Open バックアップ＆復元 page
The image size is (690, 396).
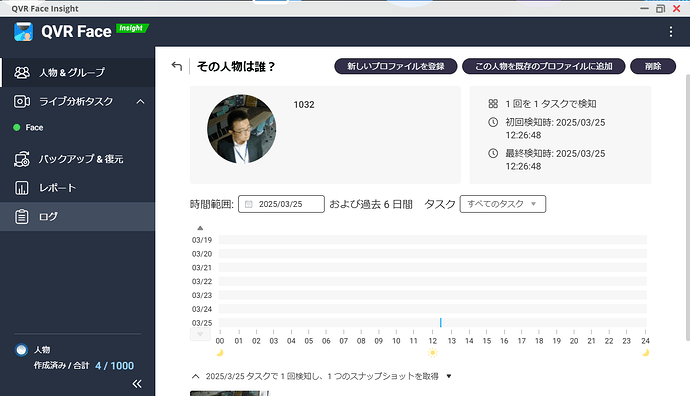point(77,159)
